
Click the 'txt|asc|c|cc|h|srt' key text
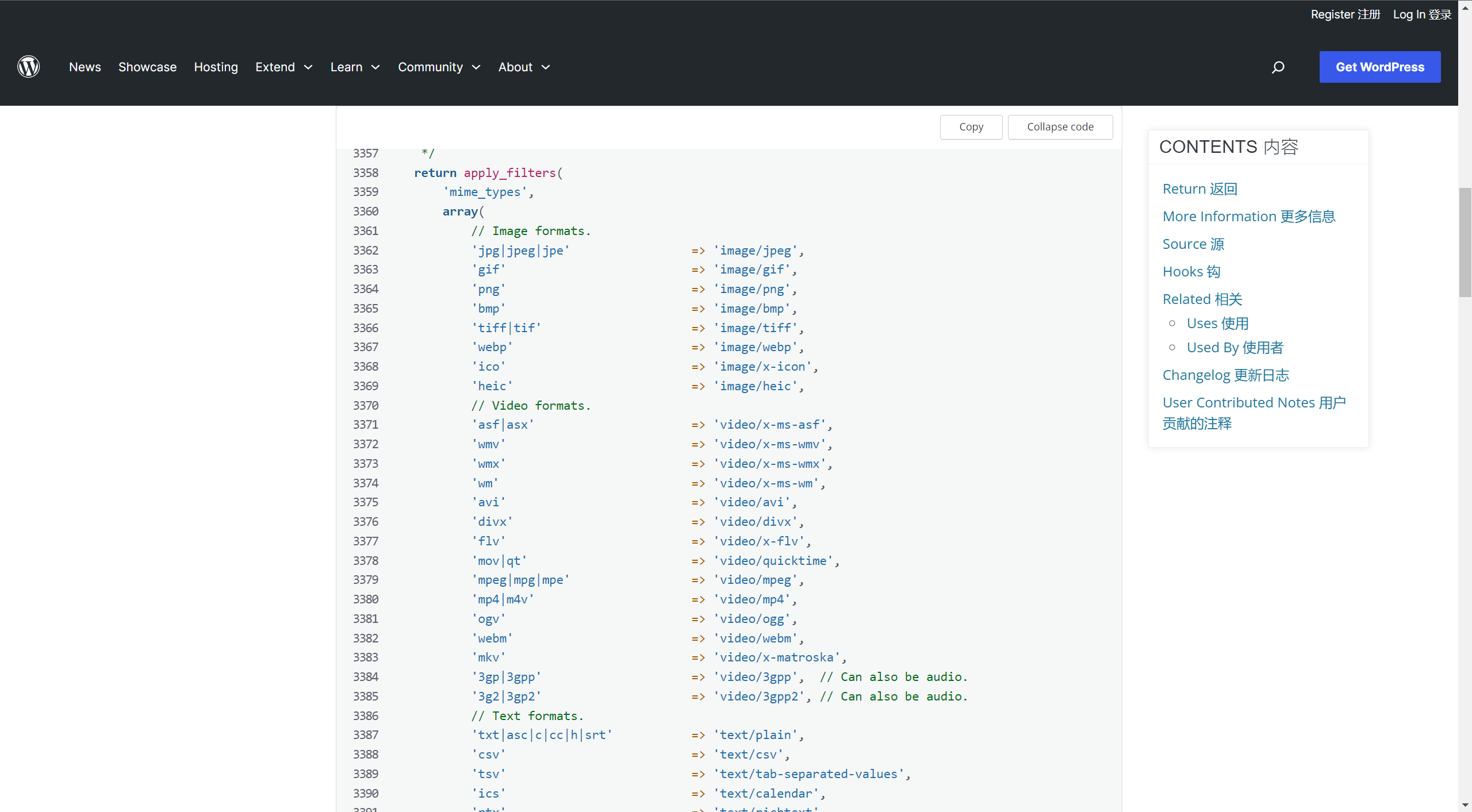542,735
